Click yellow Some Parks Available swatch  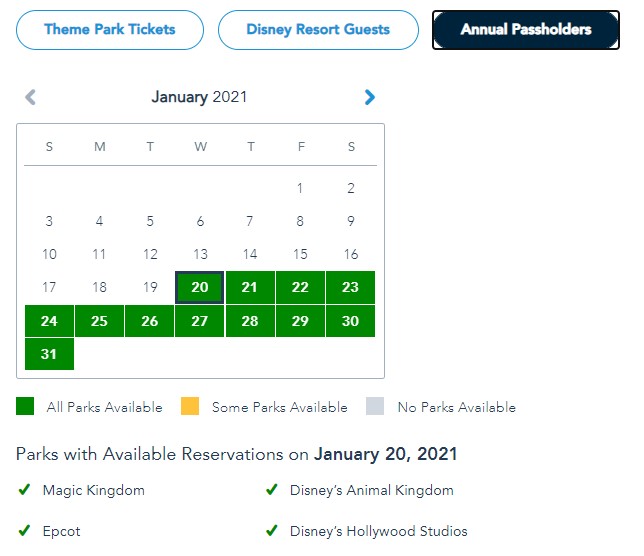pos(190,407)
